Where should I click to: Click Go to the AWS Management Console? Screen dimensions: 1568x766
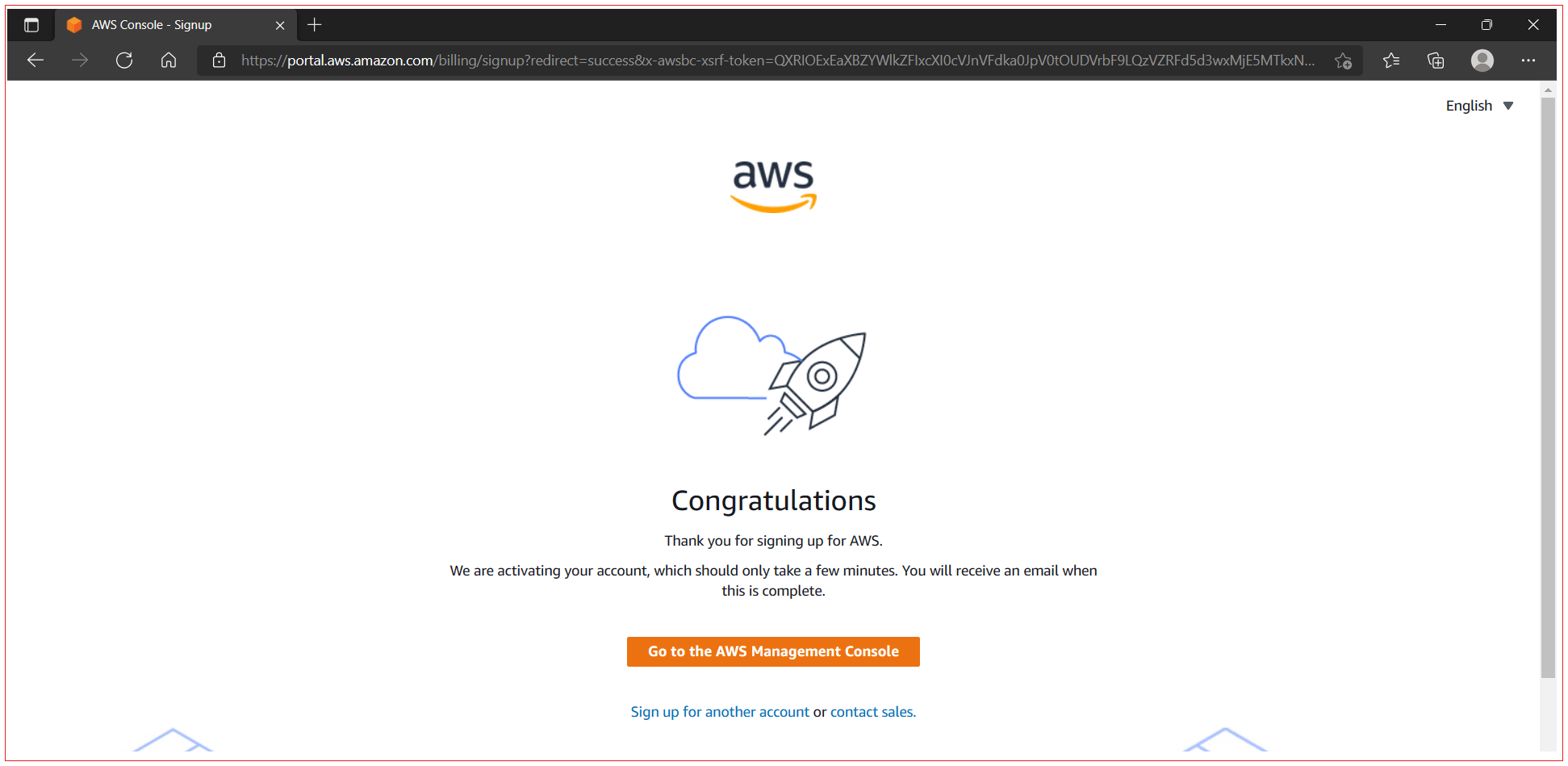[x=772, y=651]
